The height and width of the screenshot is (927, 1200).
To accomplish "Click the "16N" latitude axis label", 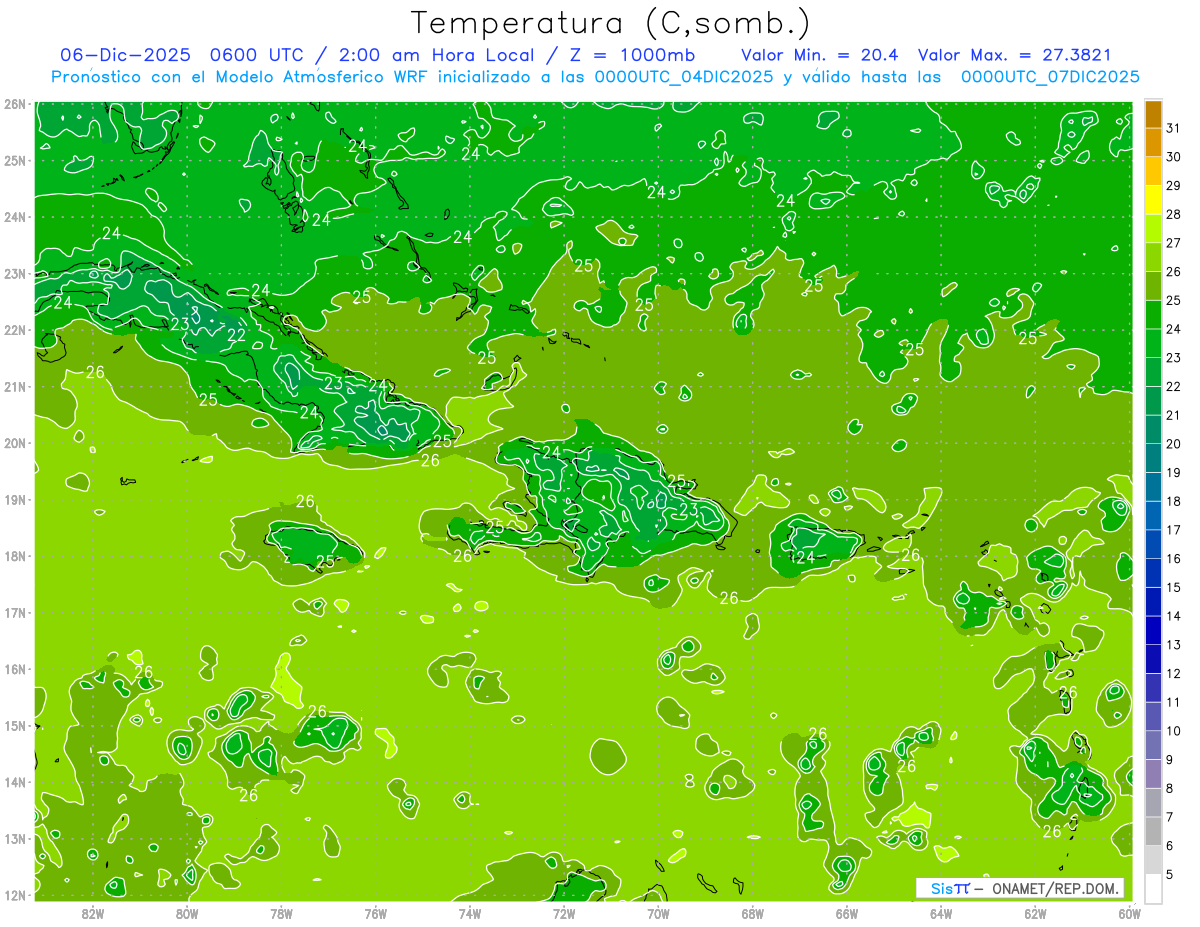I will click(15, 669).
